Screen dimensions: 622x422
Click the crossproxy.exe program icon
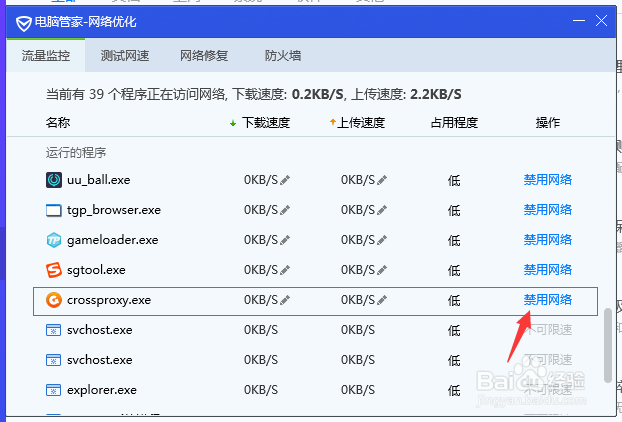54,300
